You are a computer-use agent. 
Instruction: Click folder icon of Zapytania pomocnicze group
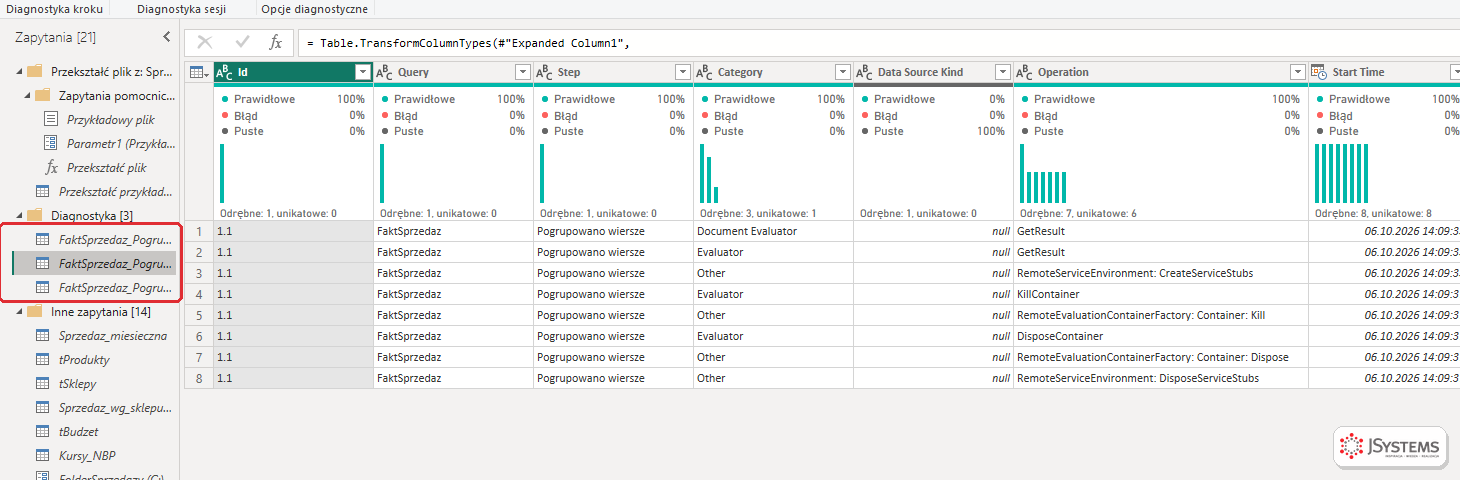pos(42,95)
